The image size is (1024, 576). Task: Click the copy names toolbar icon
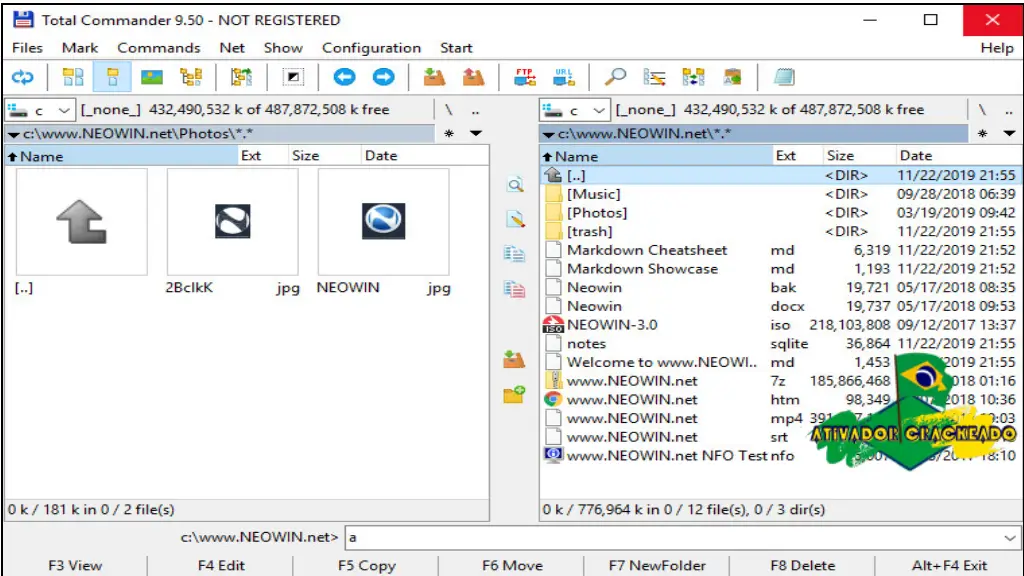(x=732, y=77)
